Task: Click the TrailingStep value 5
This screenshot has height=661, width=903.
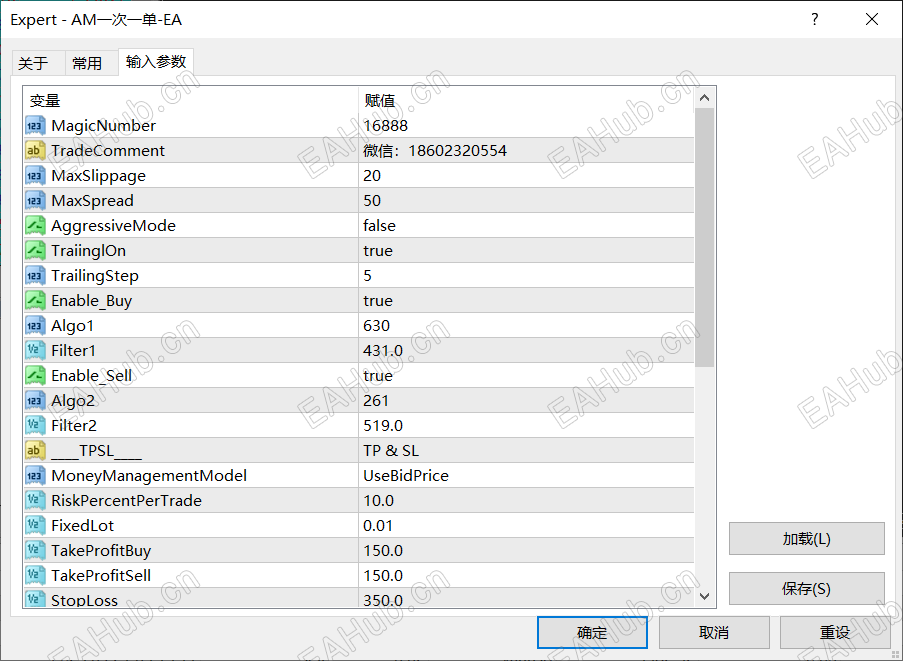Action: (367, 276)
